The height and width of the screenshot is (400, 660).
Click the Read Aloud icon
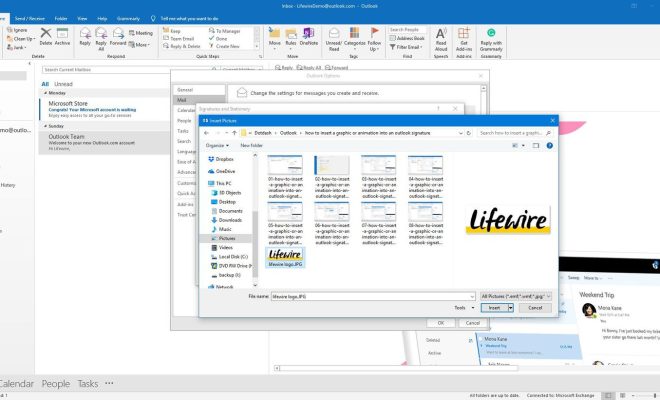[x=441, y=33]
